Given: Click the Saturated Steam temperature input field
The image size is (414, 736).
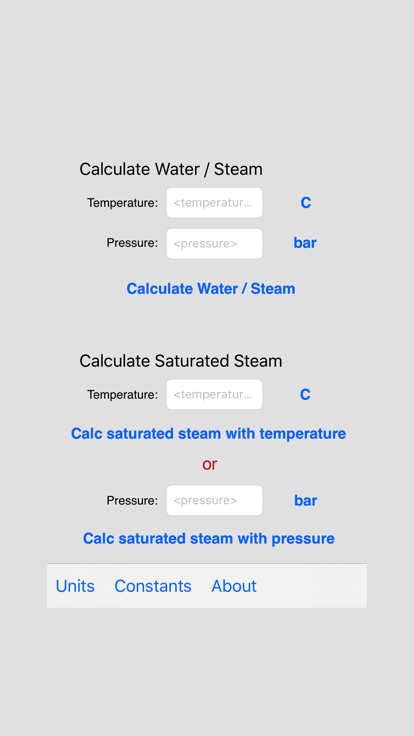Looking at the screenshot, I should (x=215, y=394).
